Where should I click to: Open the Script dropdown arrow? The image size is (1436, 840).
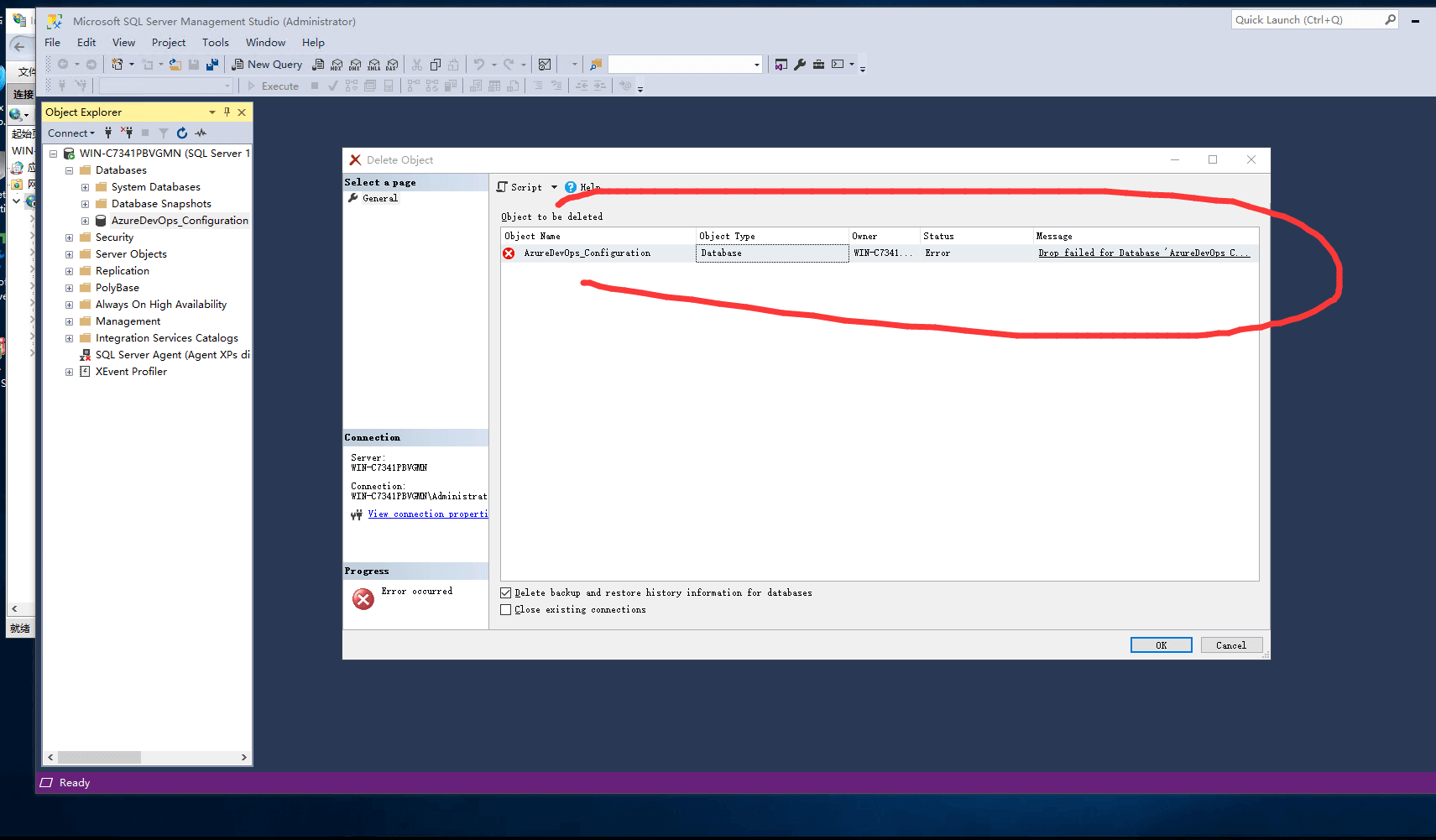click(x=554, y=187)
